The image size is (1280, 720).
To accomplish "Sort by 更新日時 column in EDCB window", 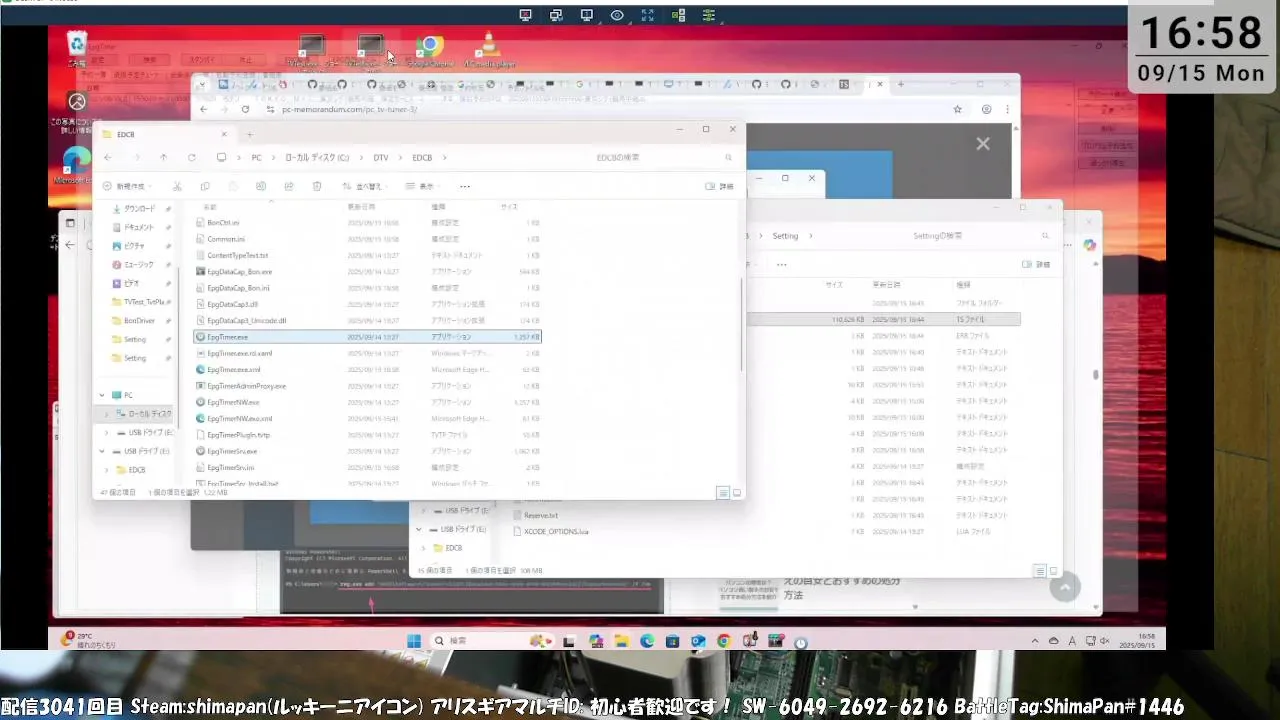I will 361,206.
